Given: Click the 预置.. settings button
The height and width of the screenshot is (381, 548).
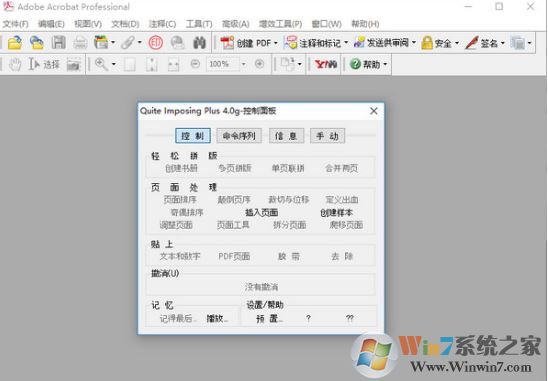Looking at the screenshot, I should point(269,318).
